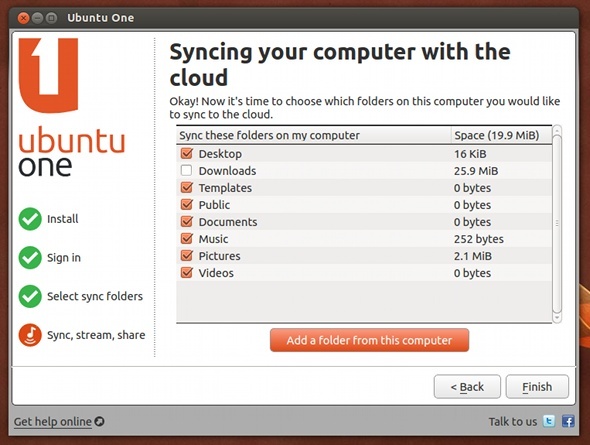Click Add a folder from this computer
The height and width of the screenshot is (445, 590).
(370, 340)
